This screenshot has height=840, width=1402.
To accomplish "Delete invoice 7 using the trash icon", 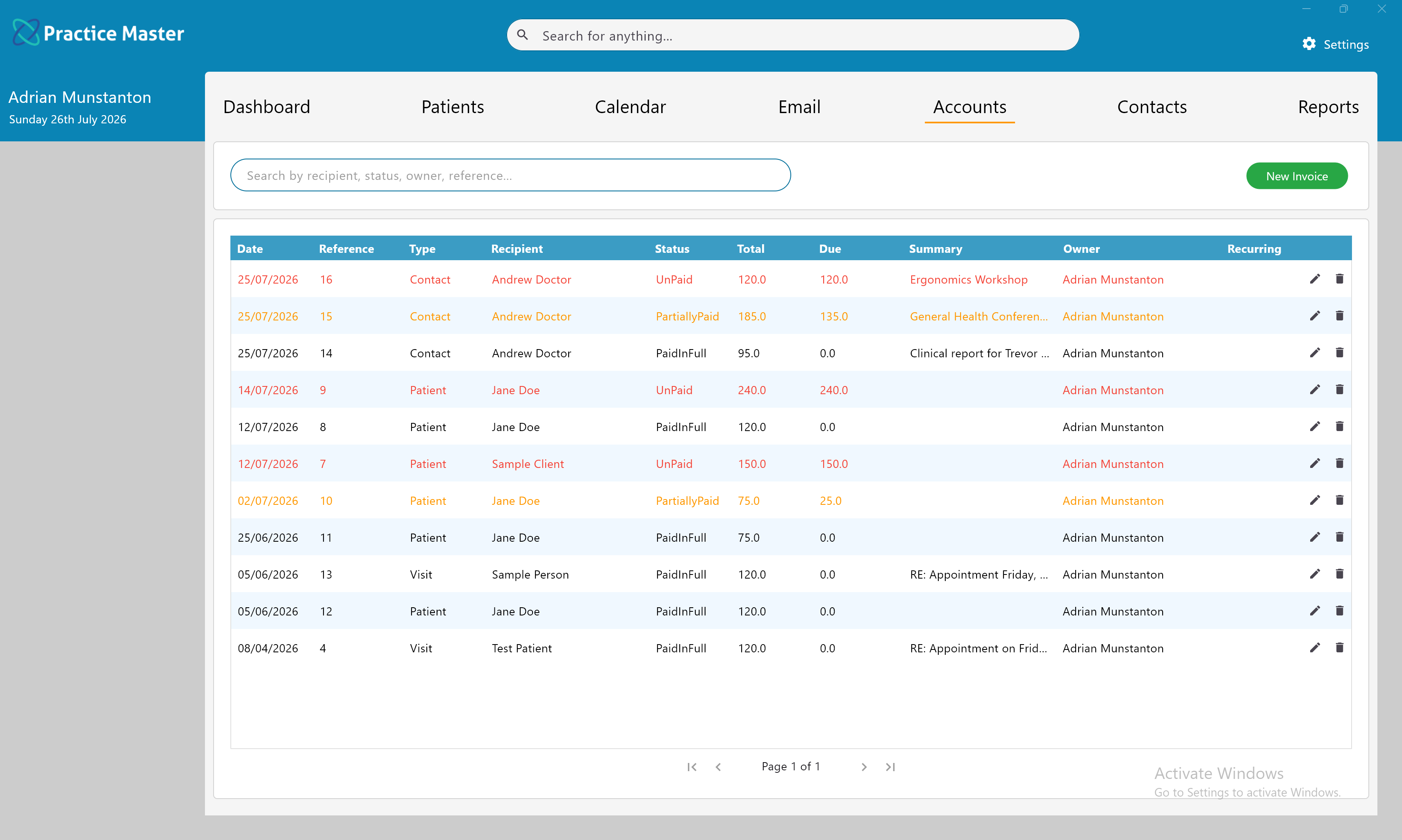I will click(x=1339, y=463).
